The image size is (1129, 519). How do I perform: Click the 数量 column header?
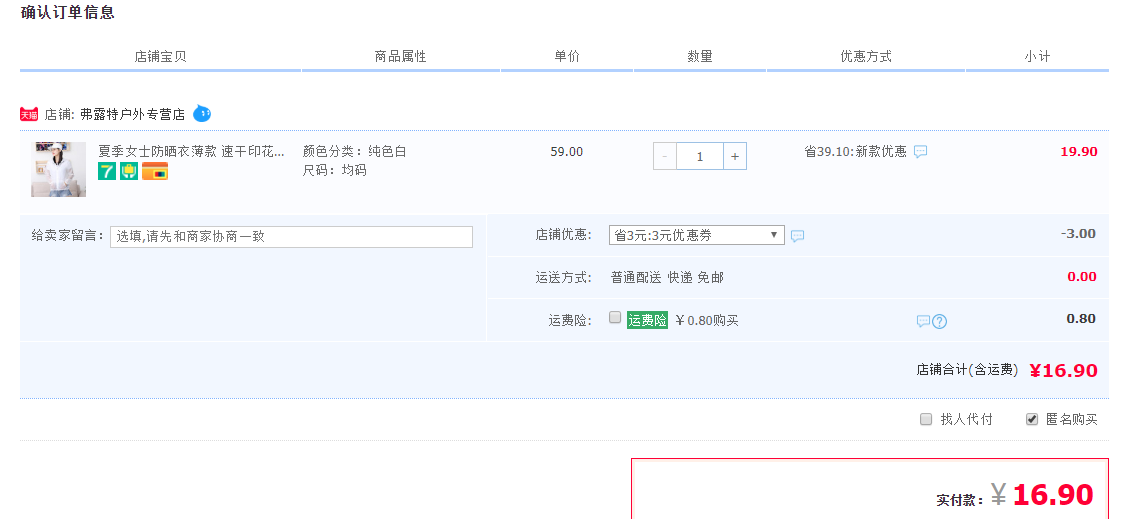tap(700, 56)
